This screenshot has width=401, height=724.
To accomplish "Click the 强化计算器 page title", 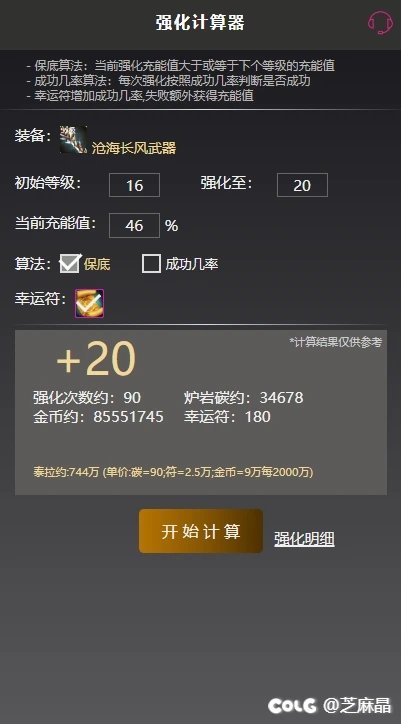I will click(200, 23).
